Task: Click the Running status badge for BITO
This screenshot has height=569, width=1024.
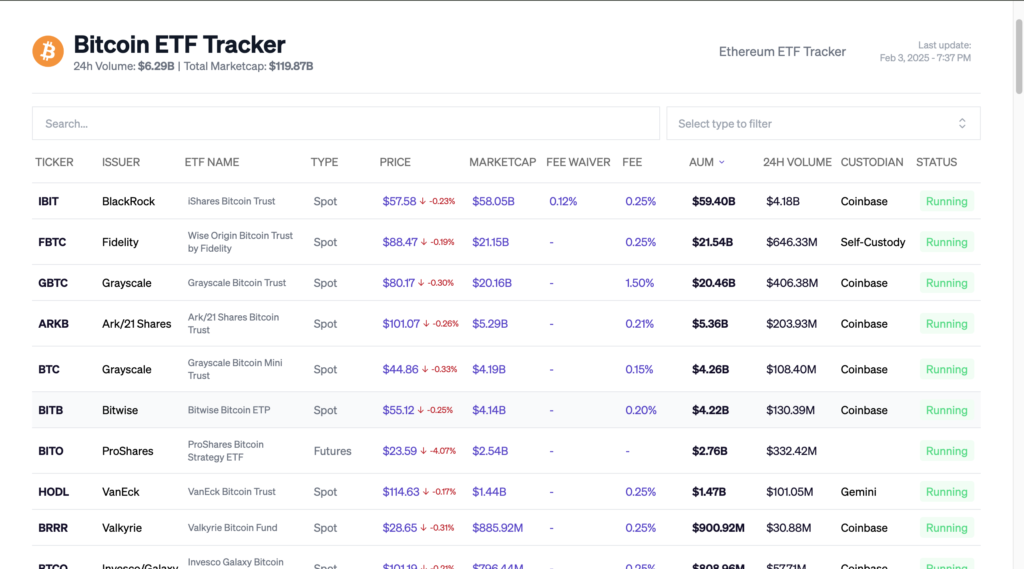Action: (x=946, y=451)
